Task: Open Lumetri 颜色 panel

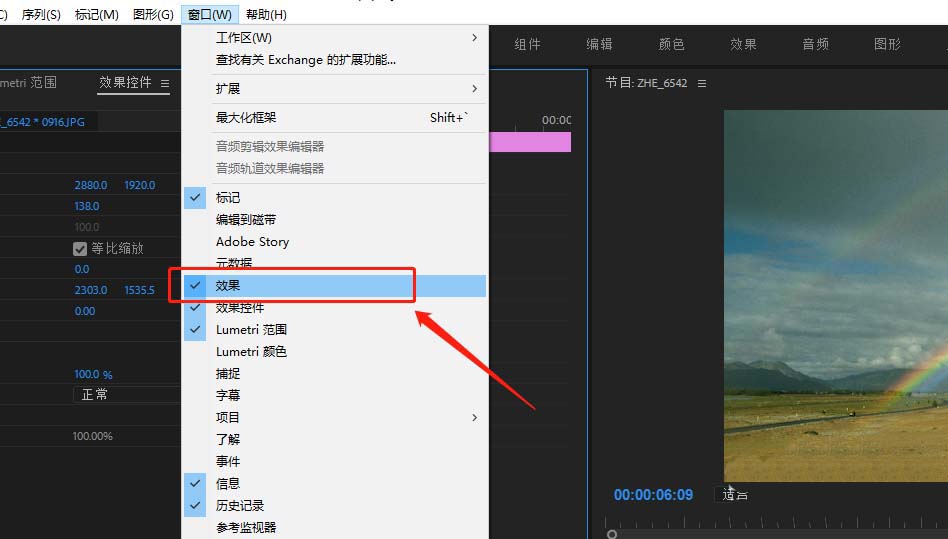Action: [x=334, y=352]
